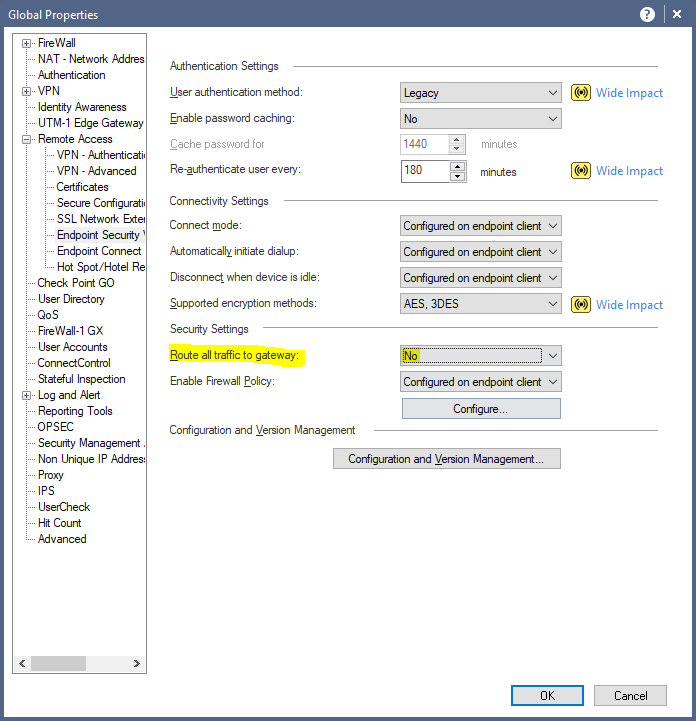696x721 pixels.
Task: Expand the FireWall tree node
Action: [x=27, y=44]
